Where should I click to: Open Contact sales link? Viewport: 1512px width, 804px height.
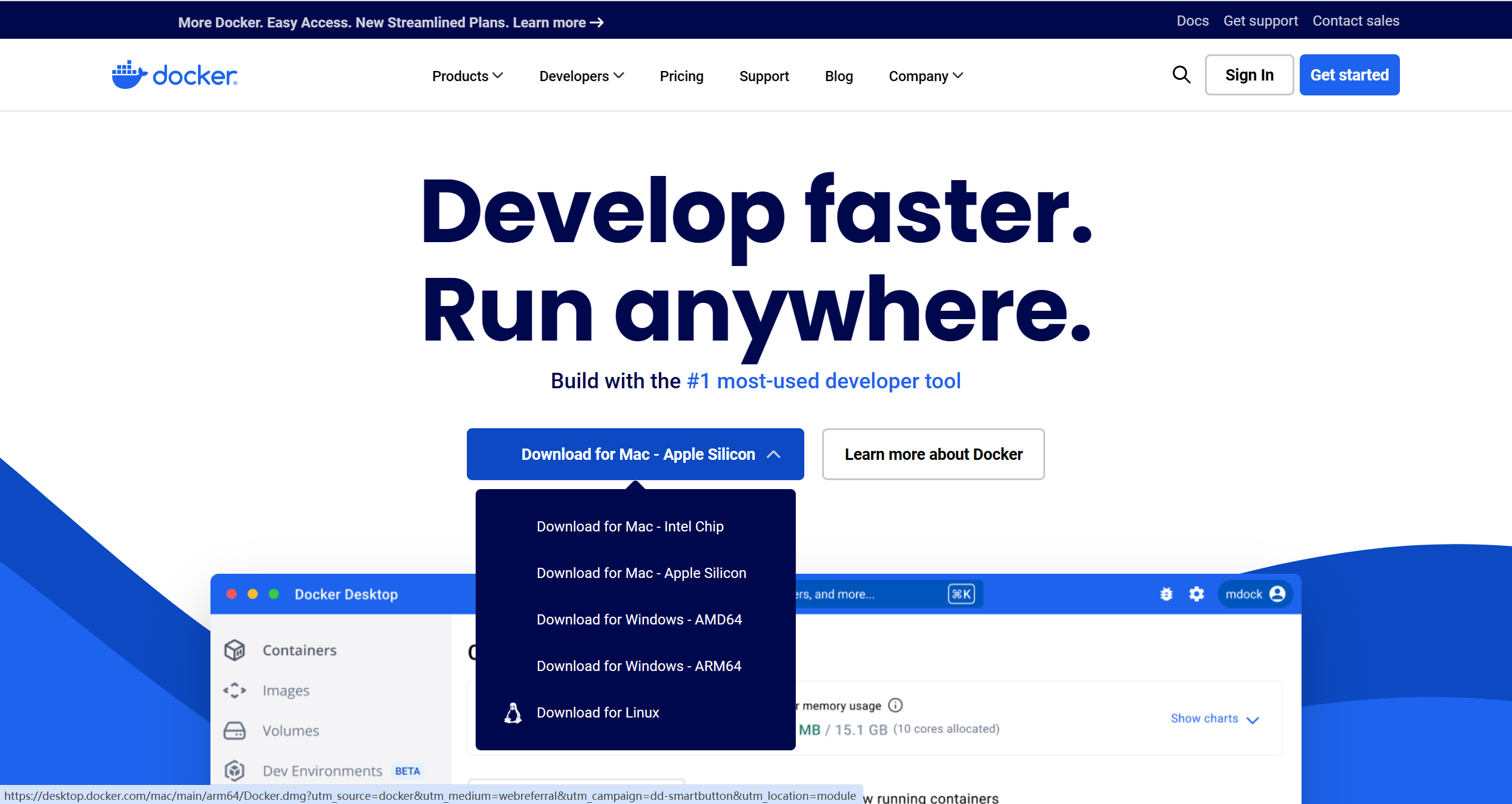(x=1356, y=21)
